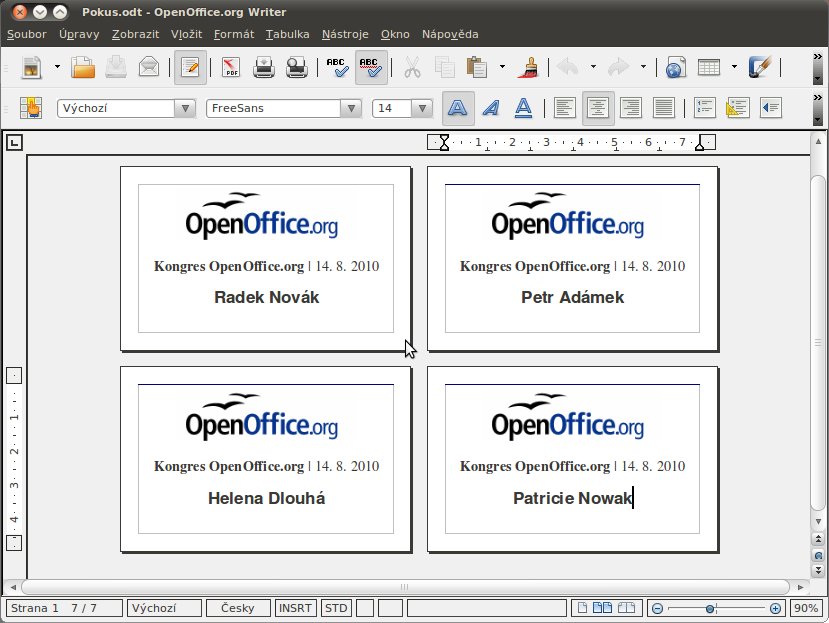The width and height of the screenshot is (829, 623).
Task: Open the Nástroje menu
Action: tap(345, 34)
